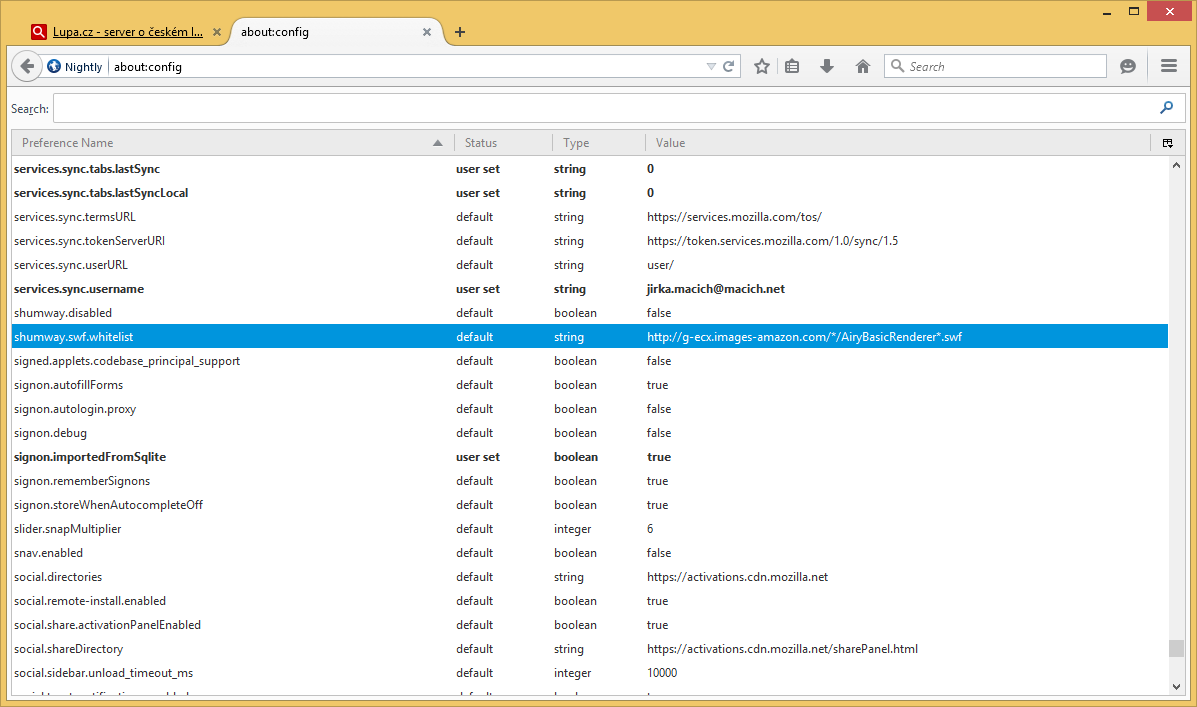The height and width of the screenshot is (707, 1197).
Task: Close the about:config tab
Action: pos(427,32)
